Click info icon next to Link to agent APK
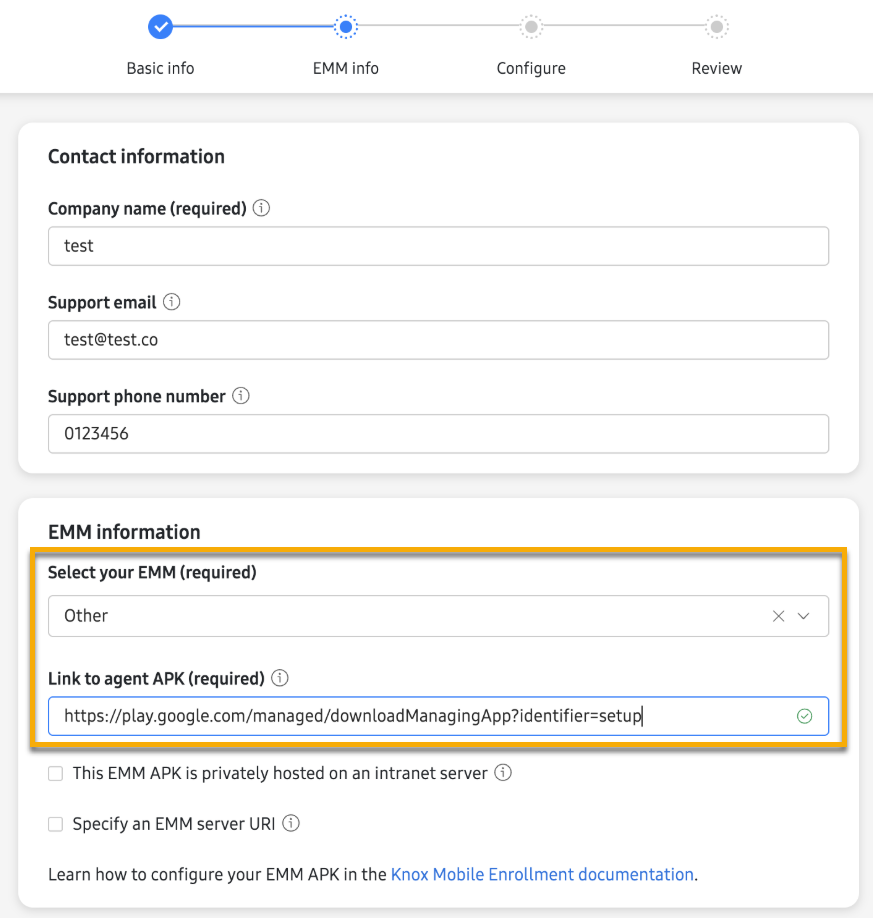This screenshot has height=918, width=873. point(280,678)
